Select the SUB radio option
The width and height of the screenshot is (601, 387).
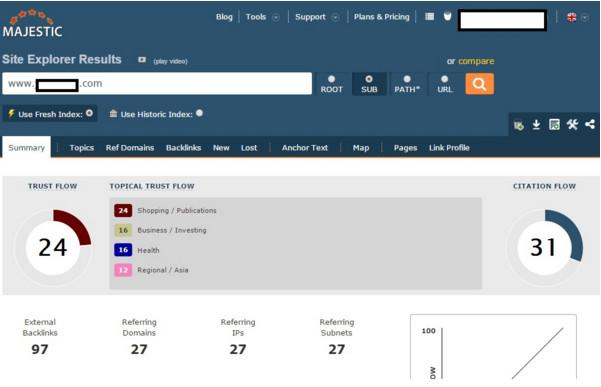[x=369, y=84]
